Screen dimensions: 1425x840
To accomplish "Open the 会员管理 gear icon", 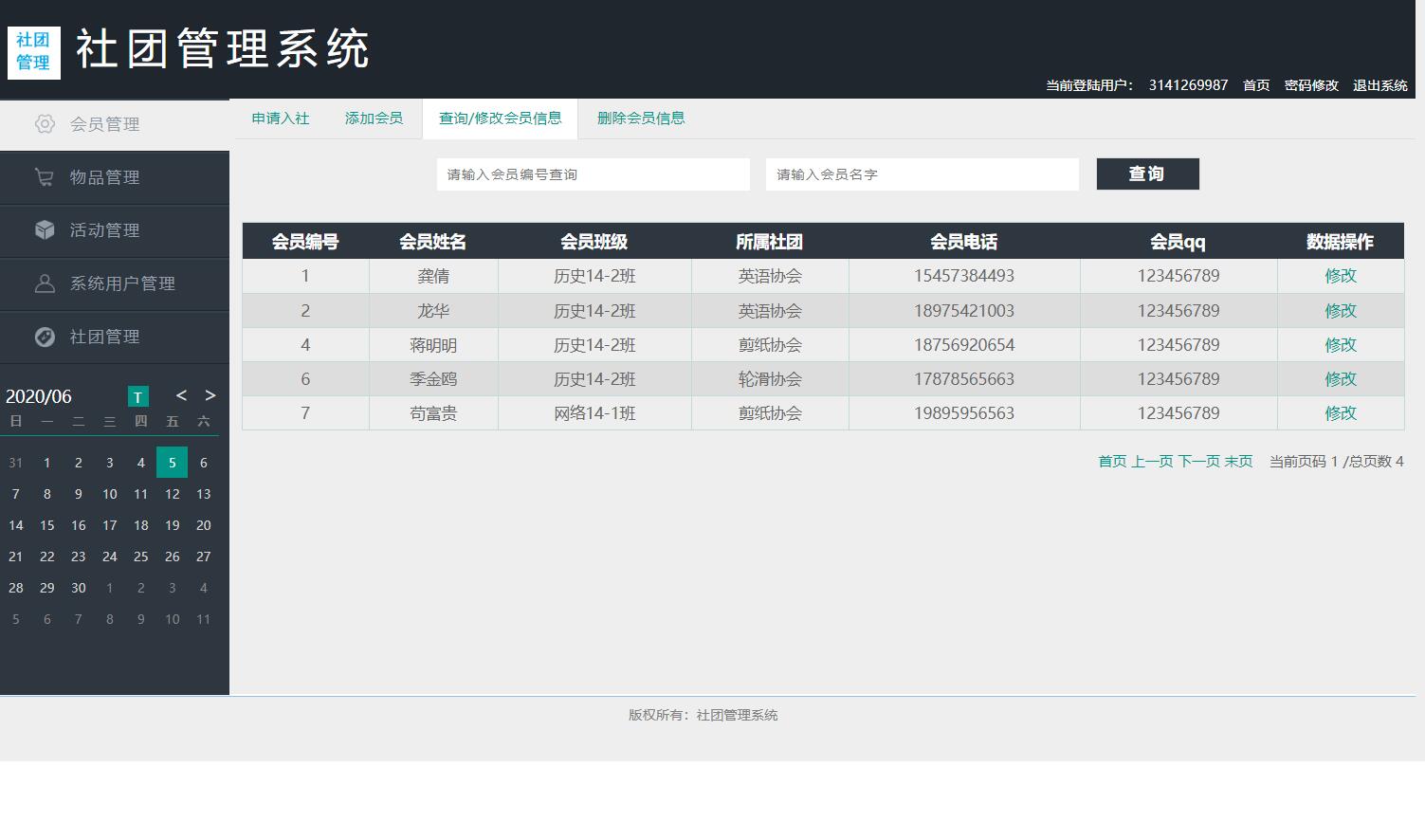I will tap(45, 123).
